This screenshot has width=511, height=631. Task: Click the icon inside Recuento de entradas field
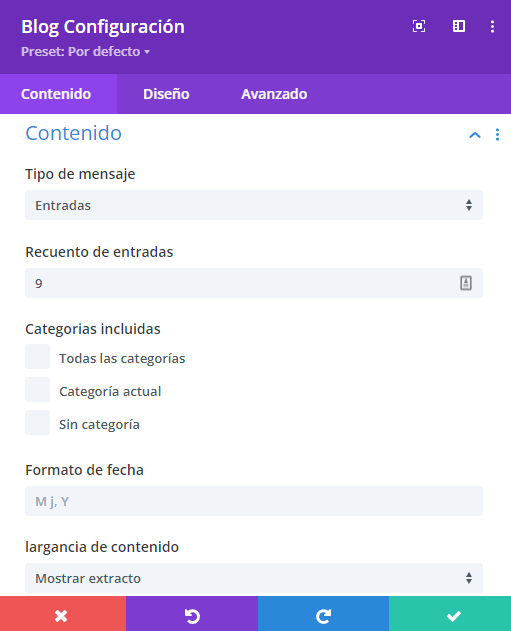(466, 283)
